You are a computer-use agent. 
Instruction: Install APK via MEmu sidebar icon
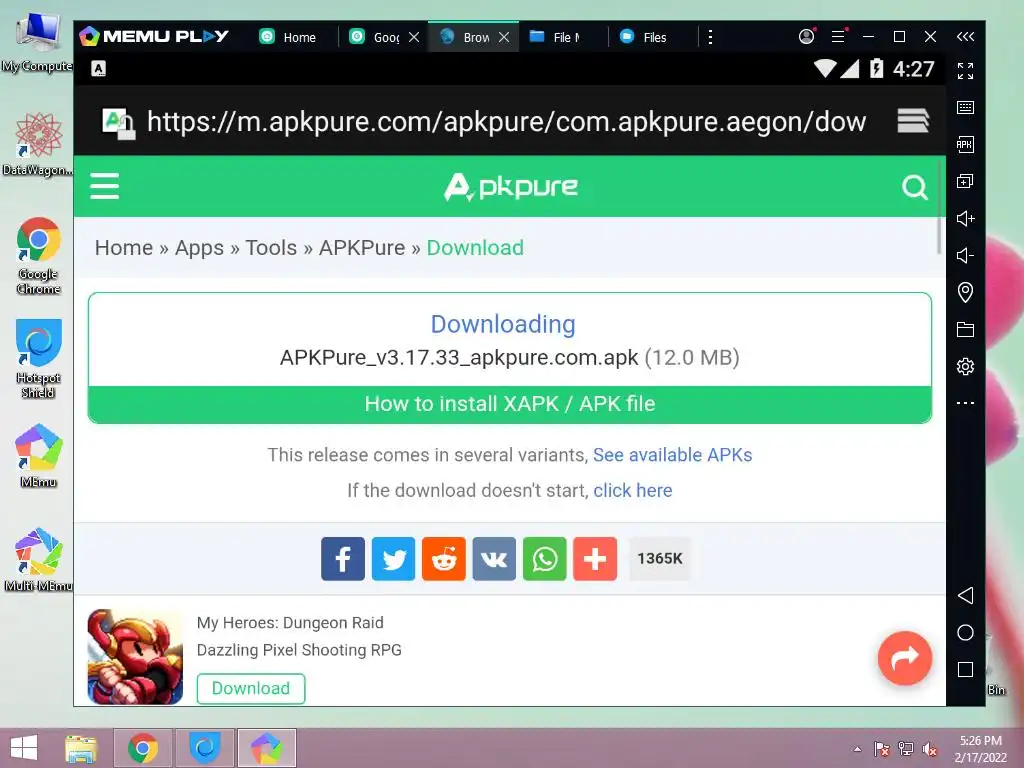[965, 144]
